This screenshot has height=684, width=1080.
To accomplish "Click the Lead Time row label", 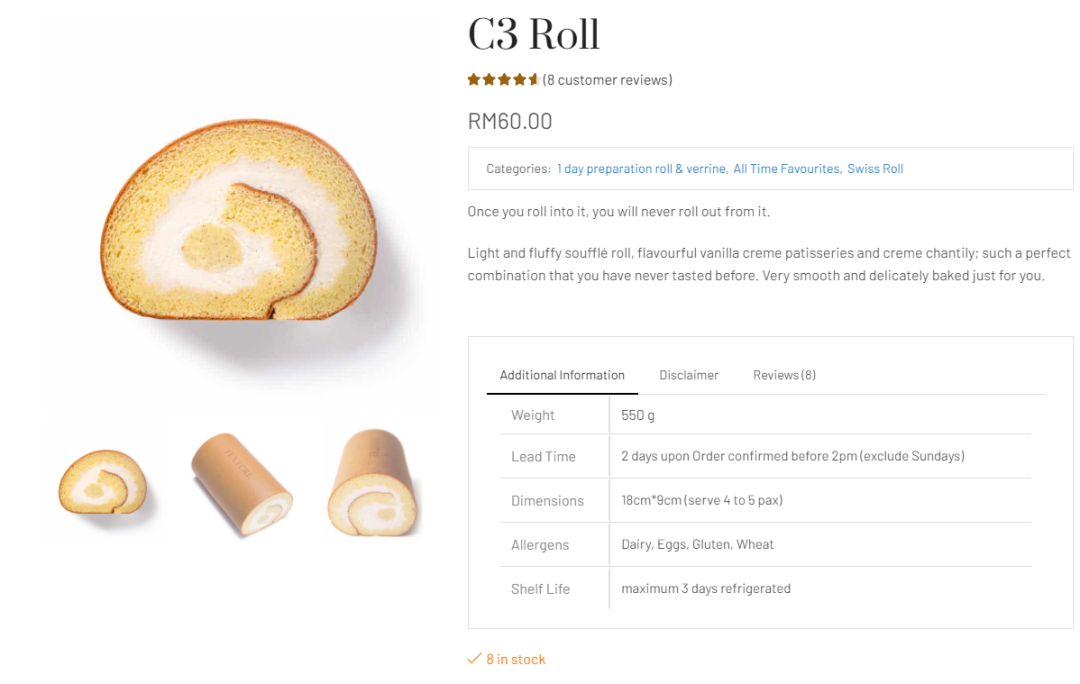I will [543, 457].
